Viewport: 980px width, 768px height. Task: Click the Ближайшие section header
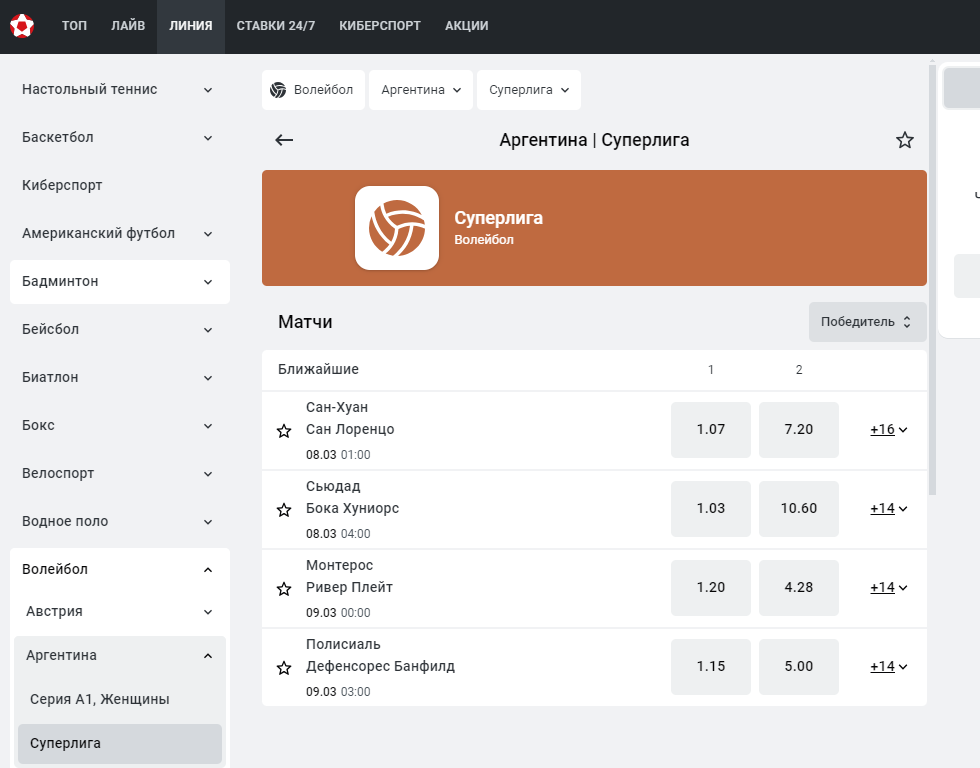coord(318,369)
